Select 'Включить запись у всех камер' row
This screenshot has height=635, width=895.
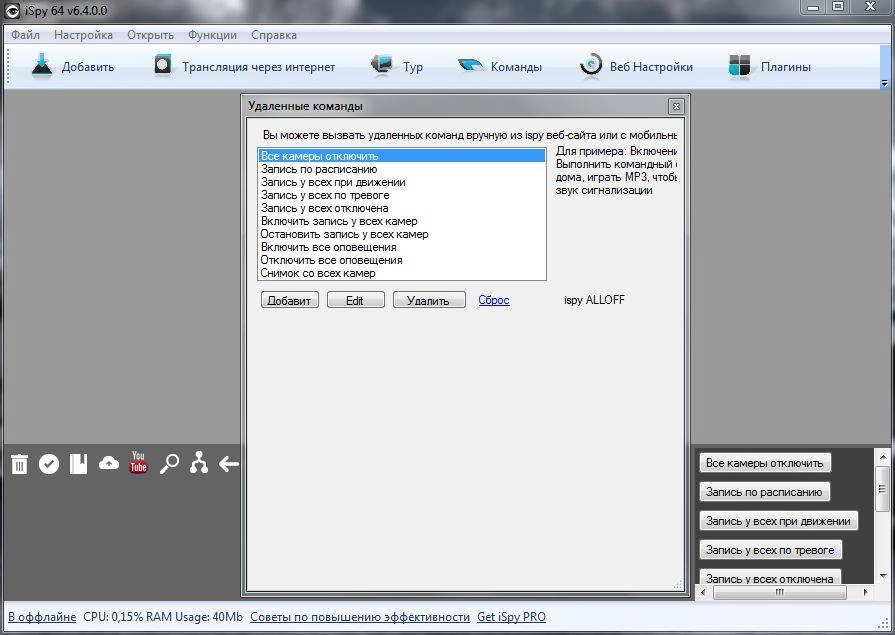coord(402,221)
